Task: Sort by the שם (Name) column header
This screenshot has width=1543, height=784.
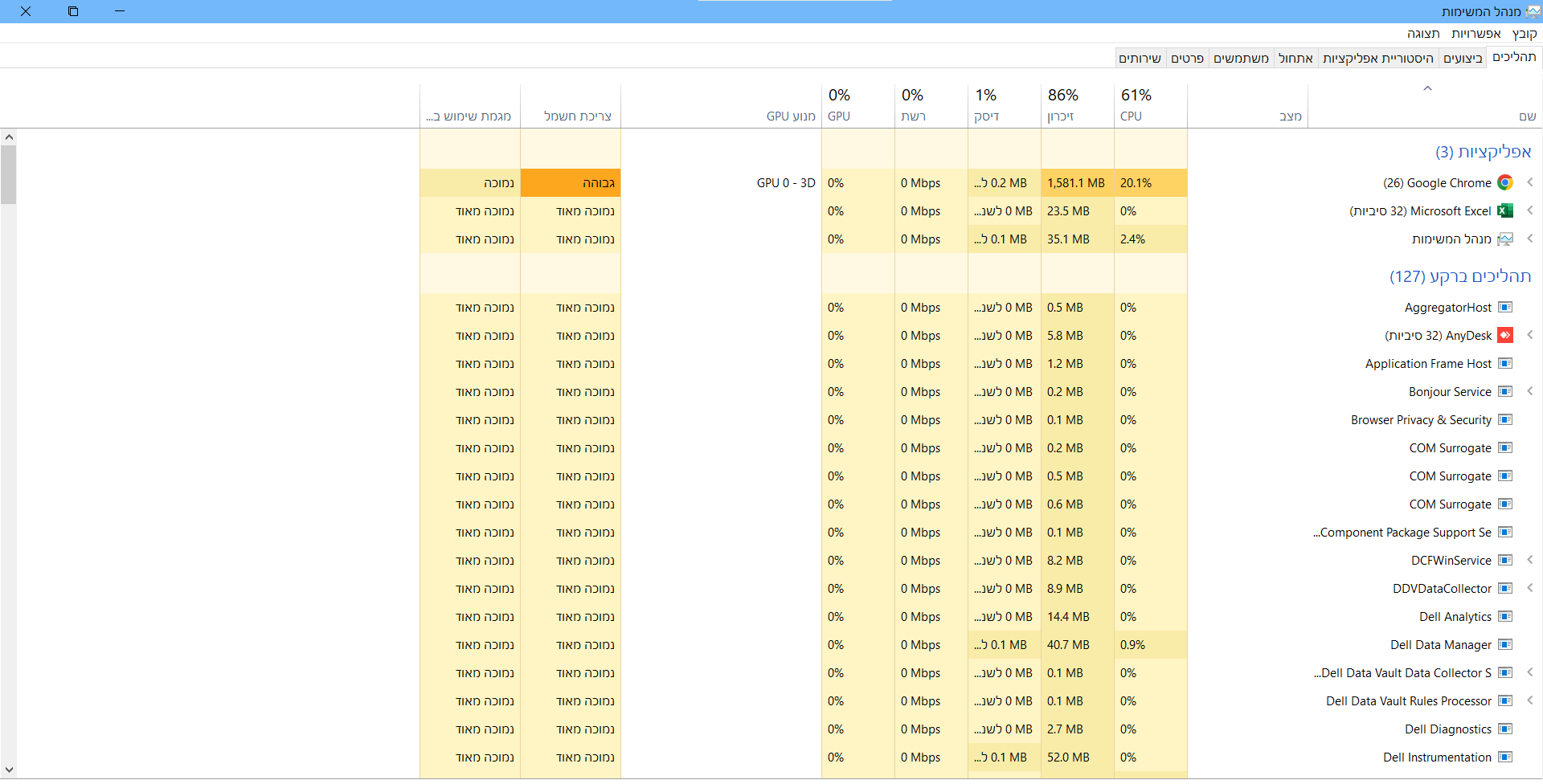Action: pyautogui.click(x=1425, y=105)
